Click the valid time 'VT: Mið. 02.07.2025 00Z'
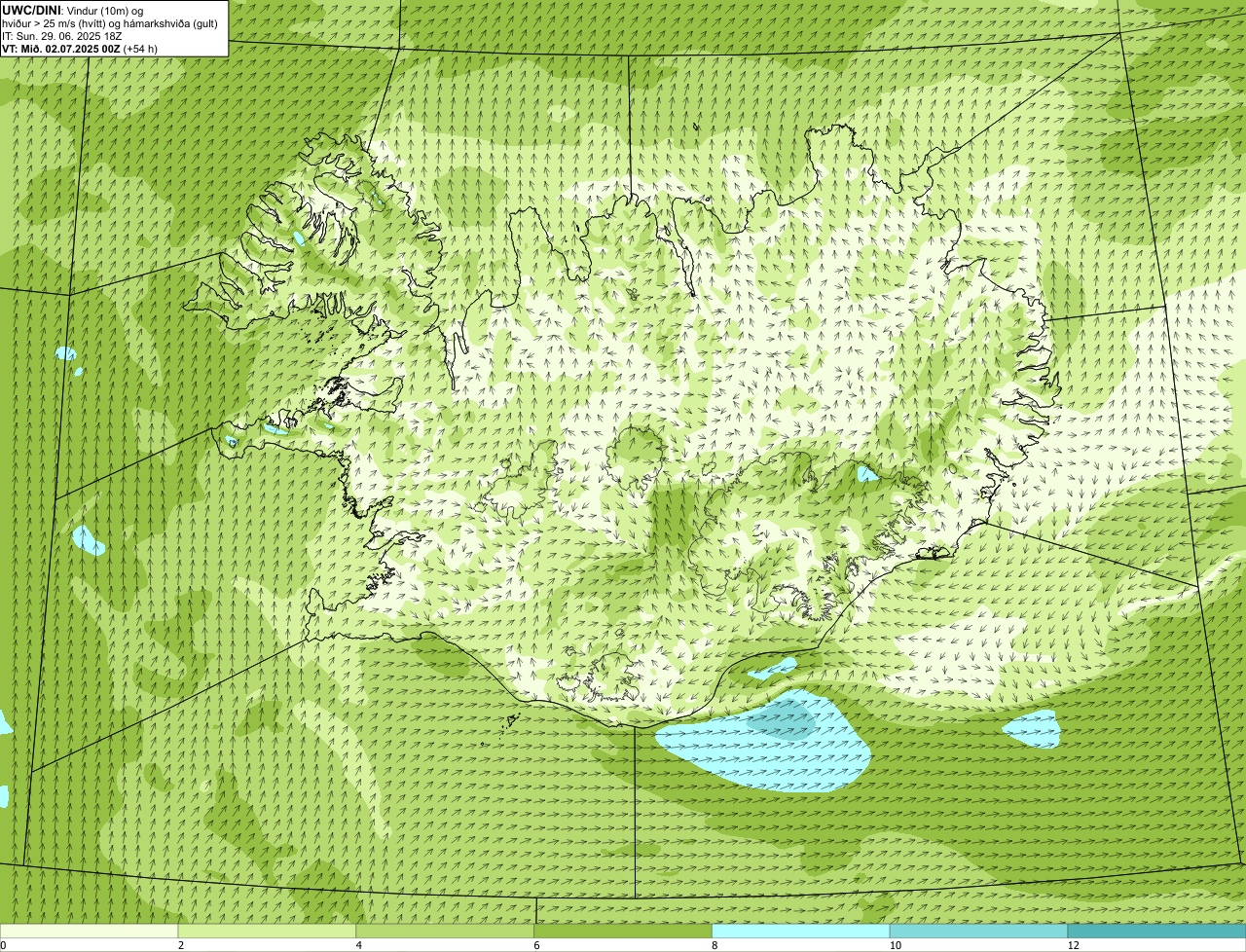The height and width of the screenshot is (952, 1246). click(60, 49)
